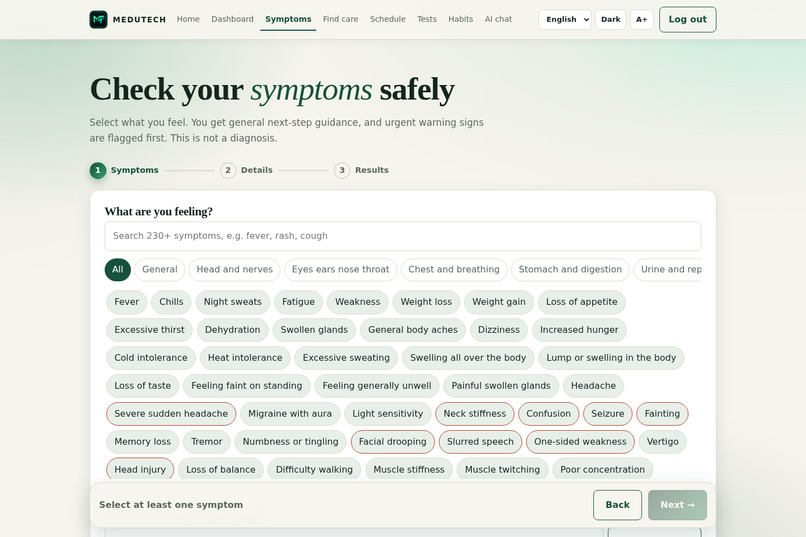
Task: Select the All category filter
Action: pos(118,269)
